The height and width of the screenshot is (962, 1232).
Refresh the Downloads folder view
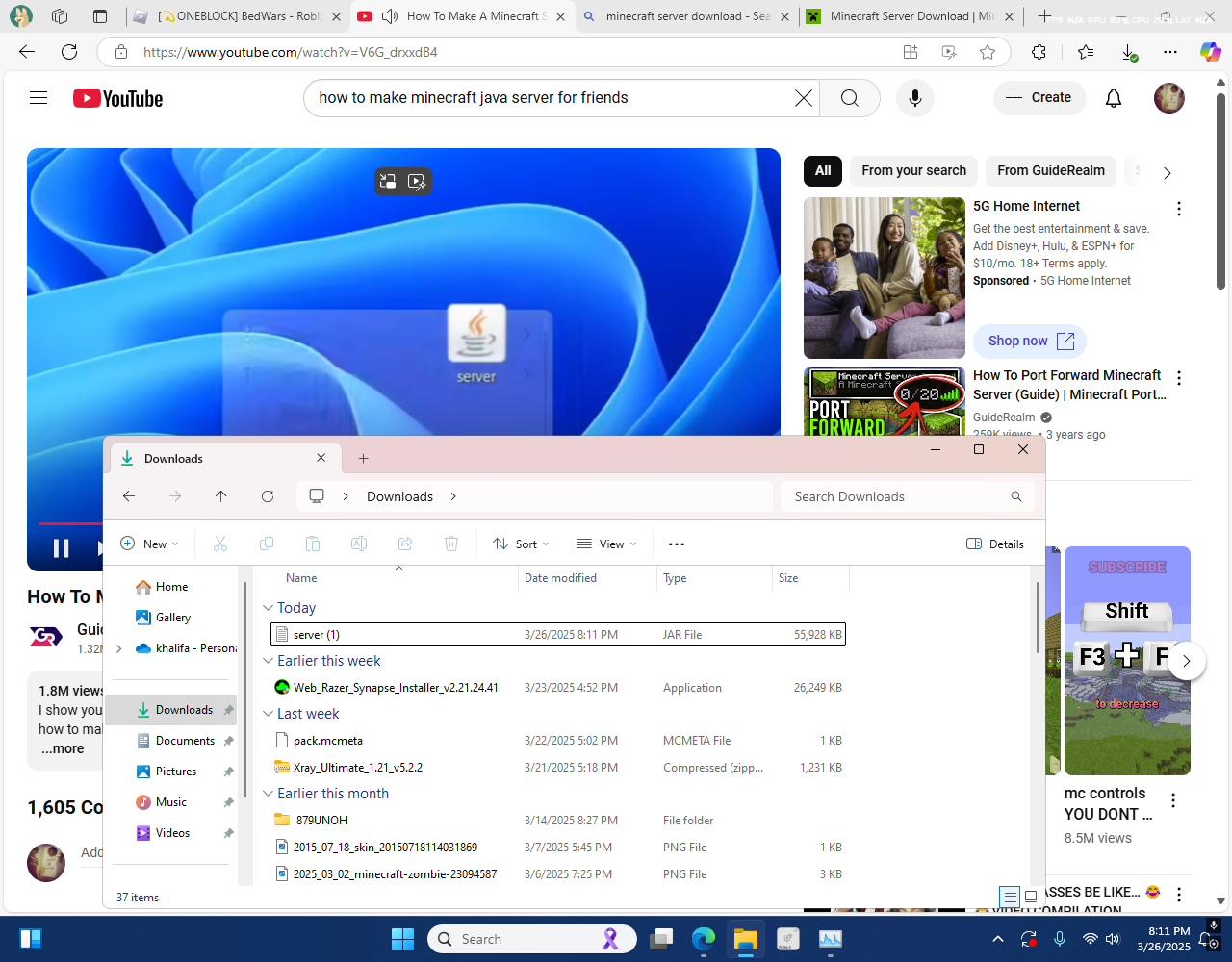[x=268, y=496]
